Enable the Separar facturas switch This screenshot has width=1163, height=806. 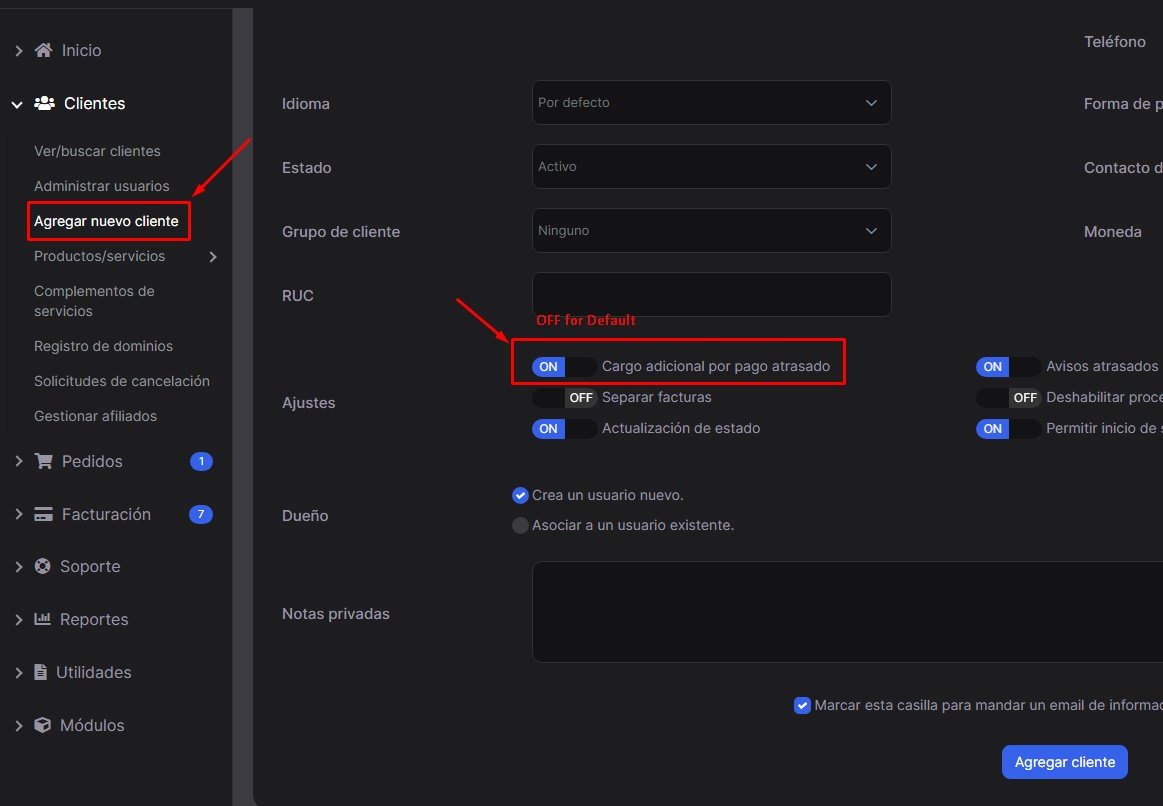pyautogui.click(x=564, y=398)
